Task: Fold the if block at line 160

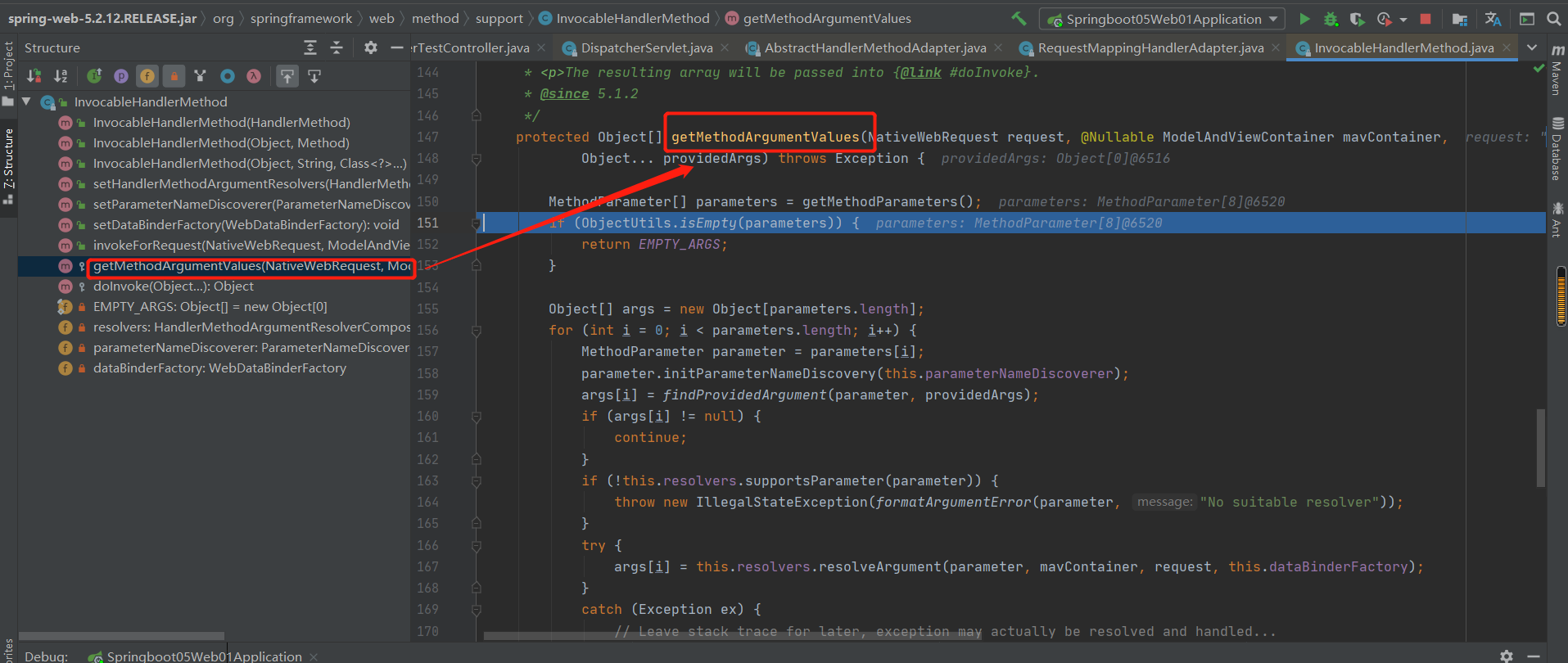Action: coord(477,417)
